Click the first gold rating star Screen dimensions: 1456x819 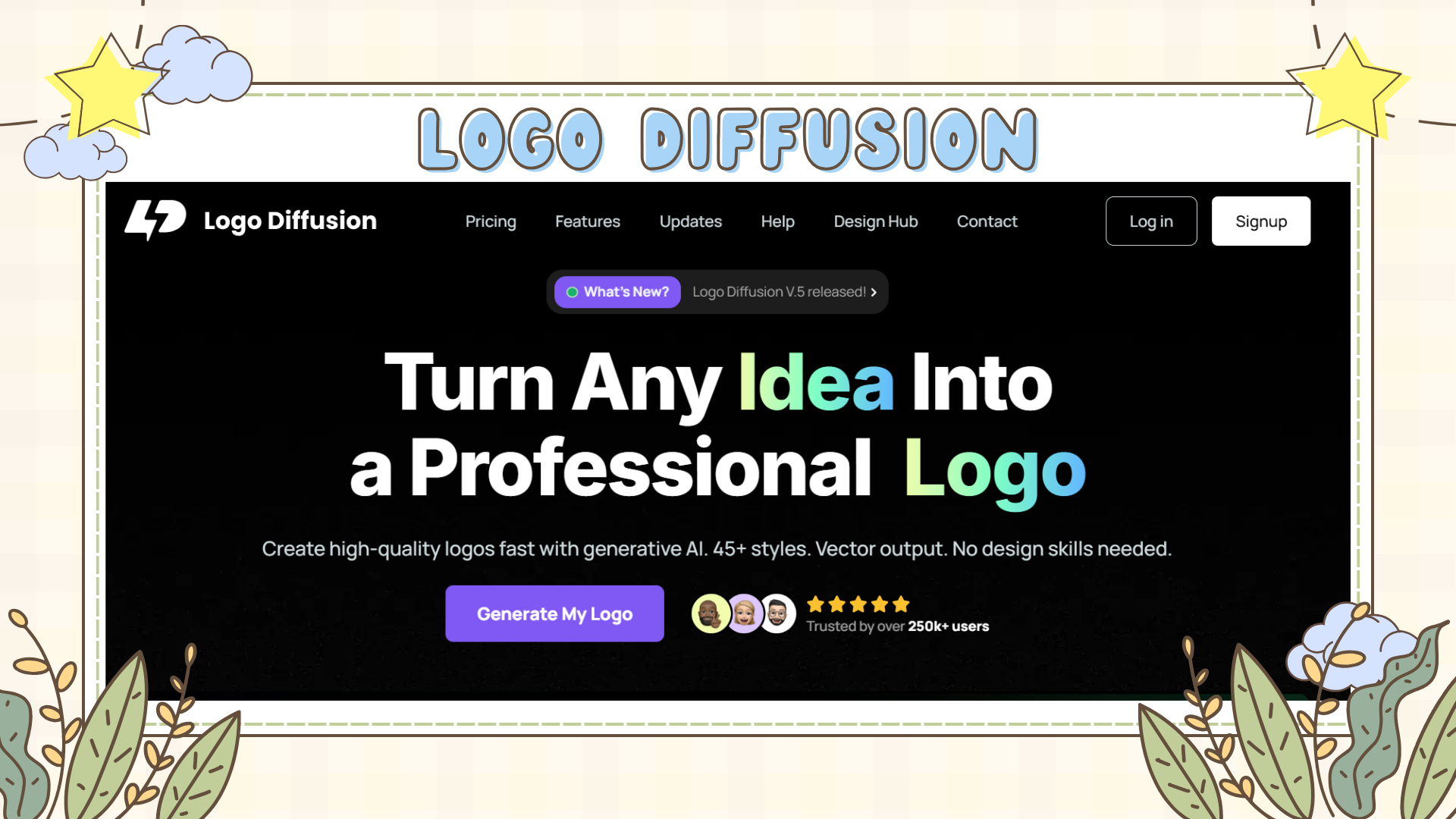(x=817, y=604)
